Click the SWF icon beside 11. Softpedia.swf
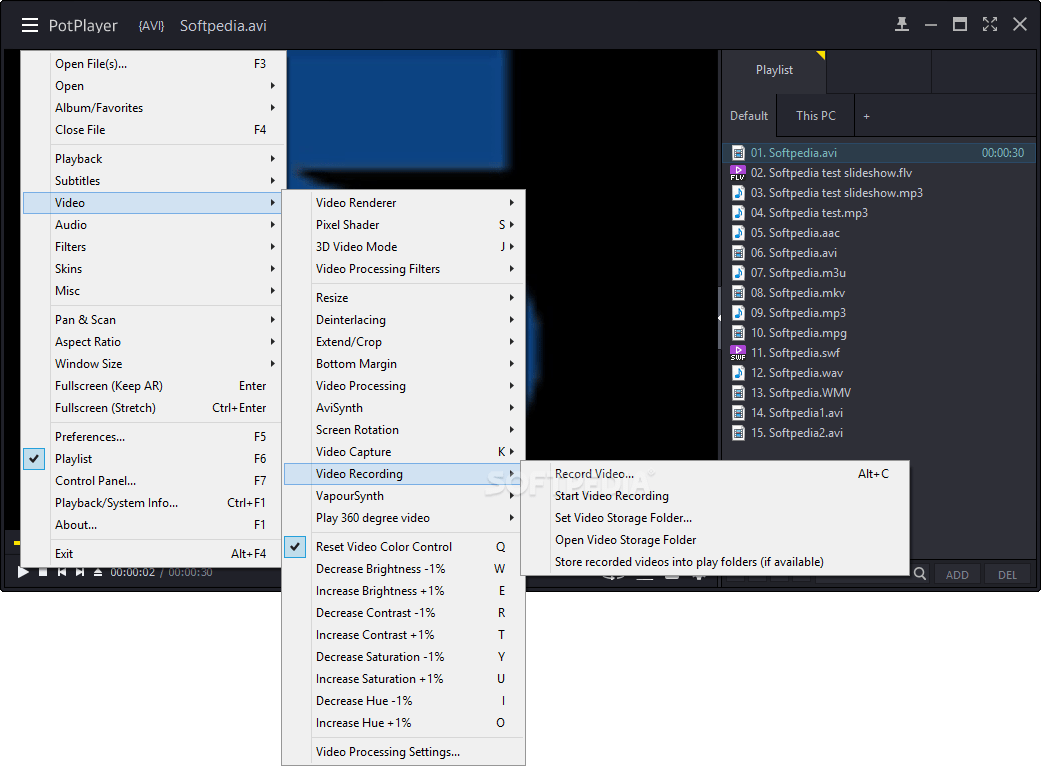 [738, 352]
